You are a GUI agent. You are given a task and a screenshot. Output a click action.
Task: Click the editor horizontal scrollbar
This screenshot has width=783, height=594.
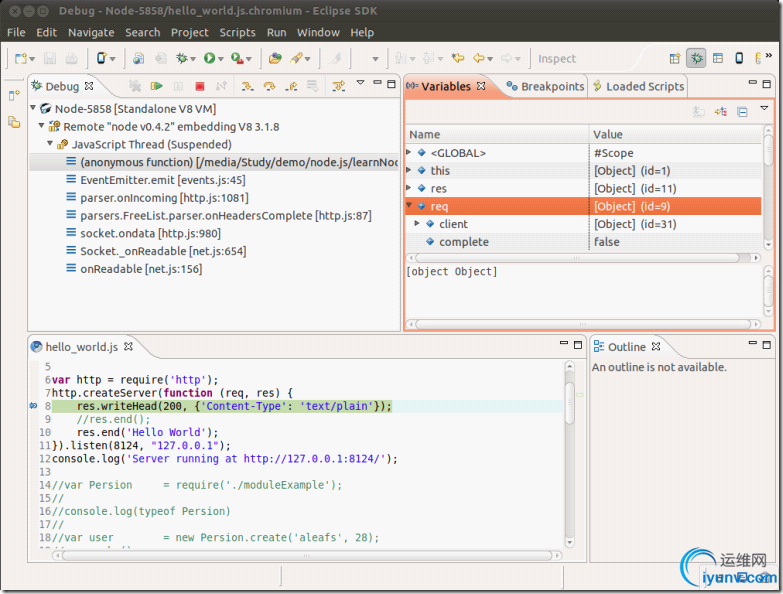[x=307, y=556]
